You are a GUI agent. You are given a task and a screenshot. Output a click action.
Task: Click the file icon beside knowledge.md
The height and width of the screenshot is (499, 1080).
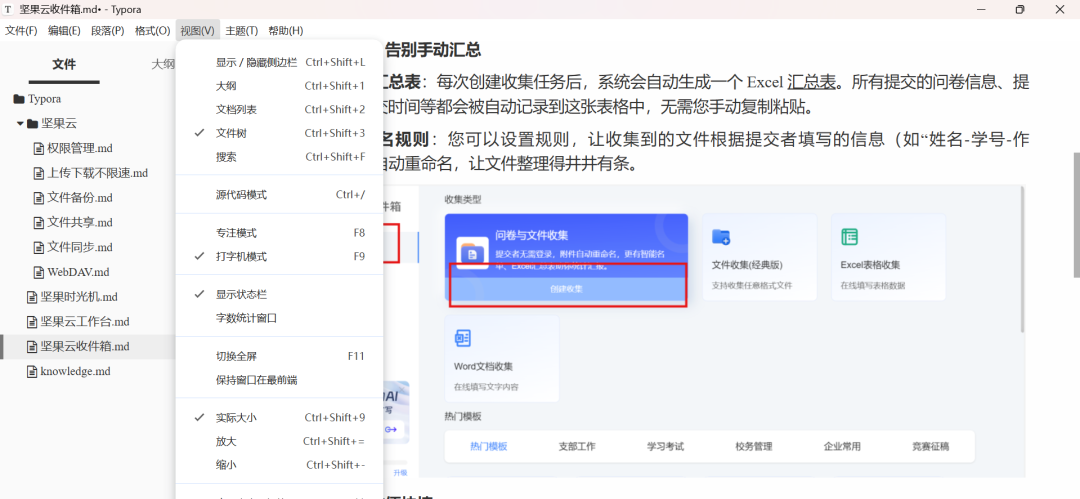pyautogui.click(x=32, y=371)
